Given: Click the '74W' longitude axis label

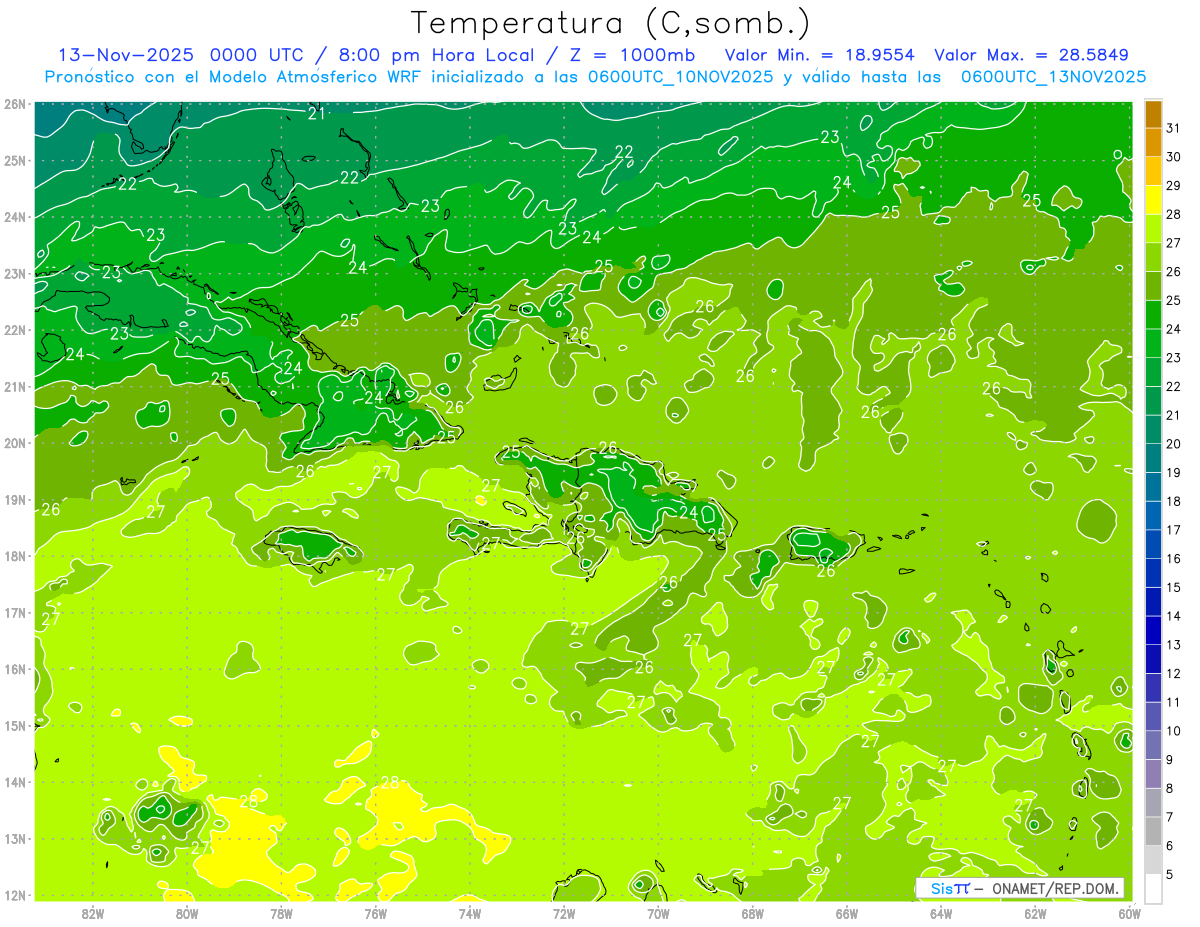Looking at the screenshot, I should (x=469, y=913).
